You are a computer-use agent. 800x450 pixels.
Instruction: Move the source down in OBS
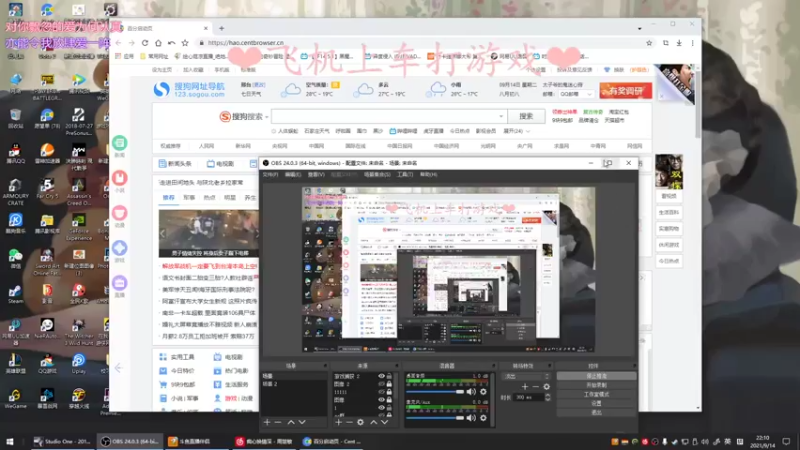coord(385,422)
